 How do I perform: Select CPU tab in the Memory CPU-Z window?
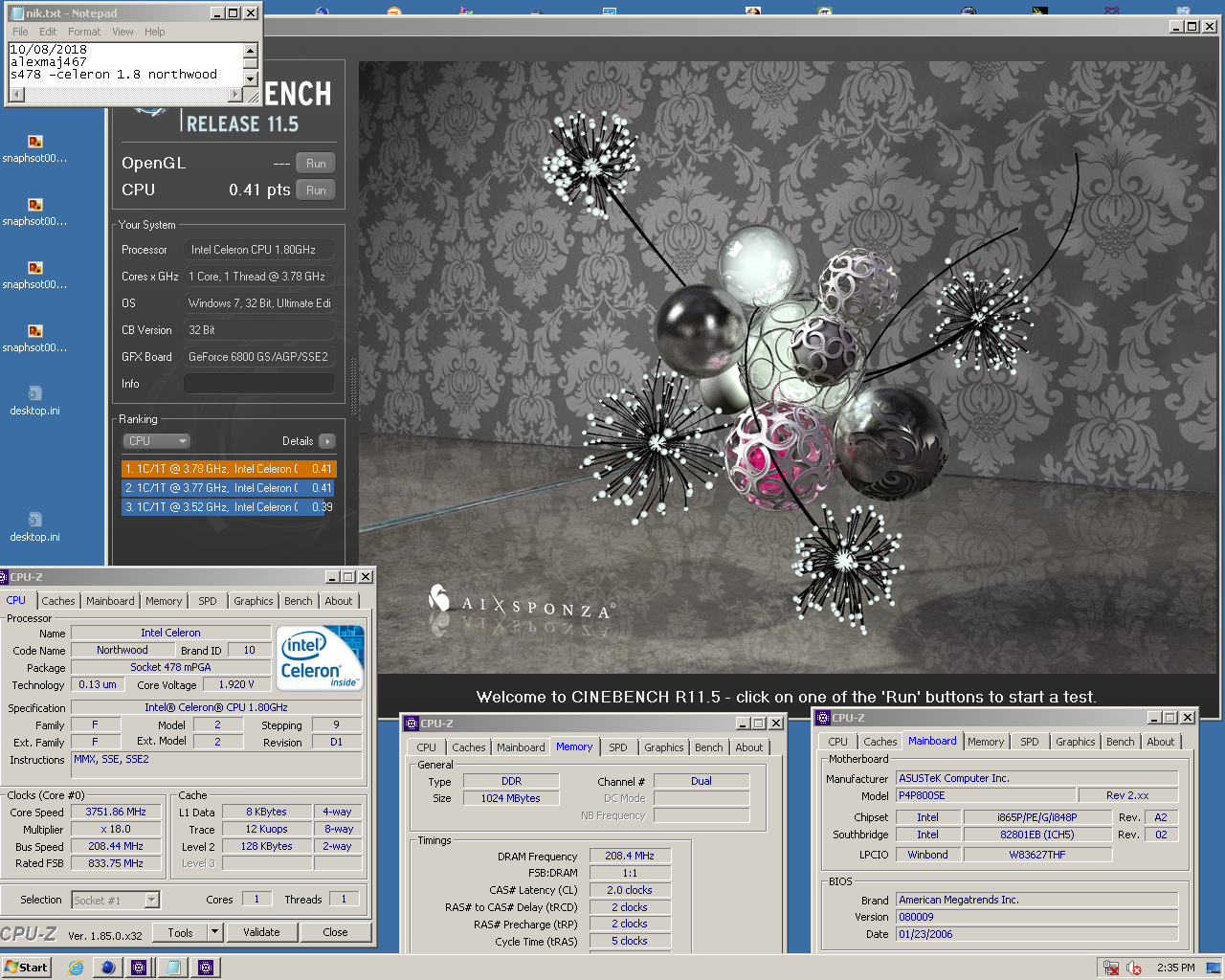427,747
